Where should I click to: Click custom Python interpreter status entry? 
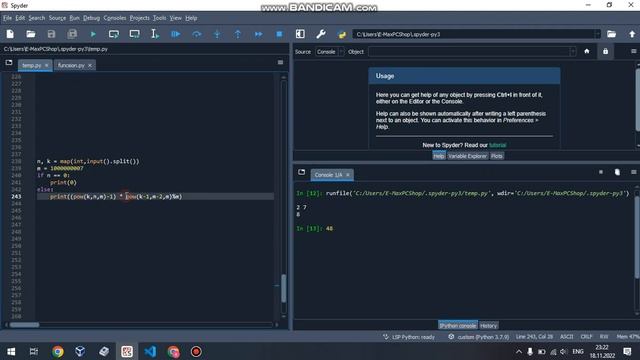tap(479, 337)
